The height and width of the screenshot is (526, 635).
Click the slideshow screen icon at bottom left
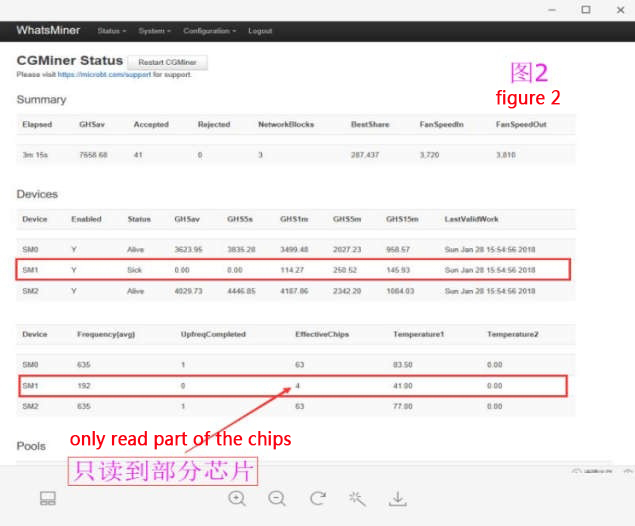tap(47, 498)
